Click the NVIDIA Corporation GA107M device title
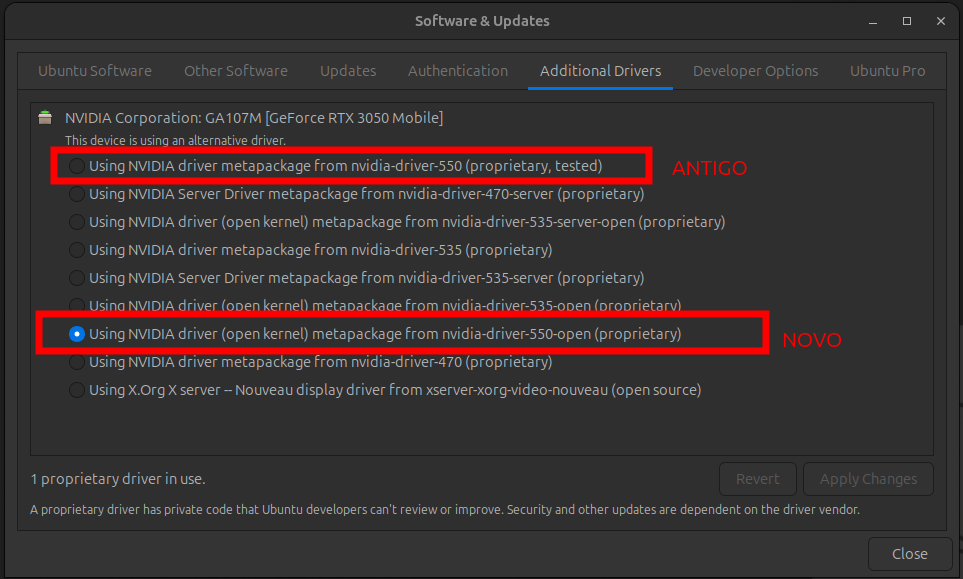Screen dimensions: 963x579 tap(254, 117)
